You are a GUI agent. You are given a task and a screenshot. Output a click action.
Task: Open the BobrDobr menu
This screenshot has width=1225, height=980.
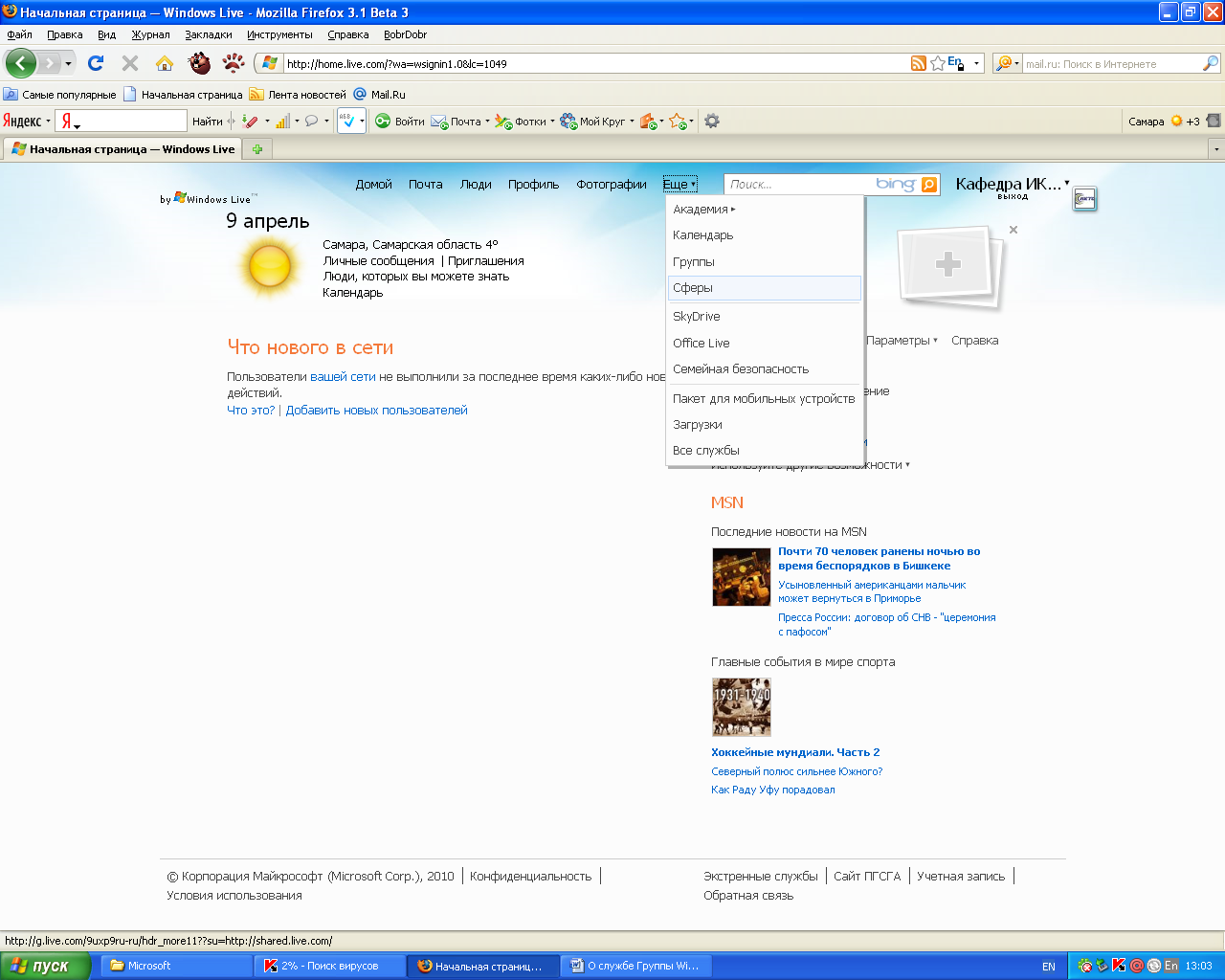click(405, 34)
